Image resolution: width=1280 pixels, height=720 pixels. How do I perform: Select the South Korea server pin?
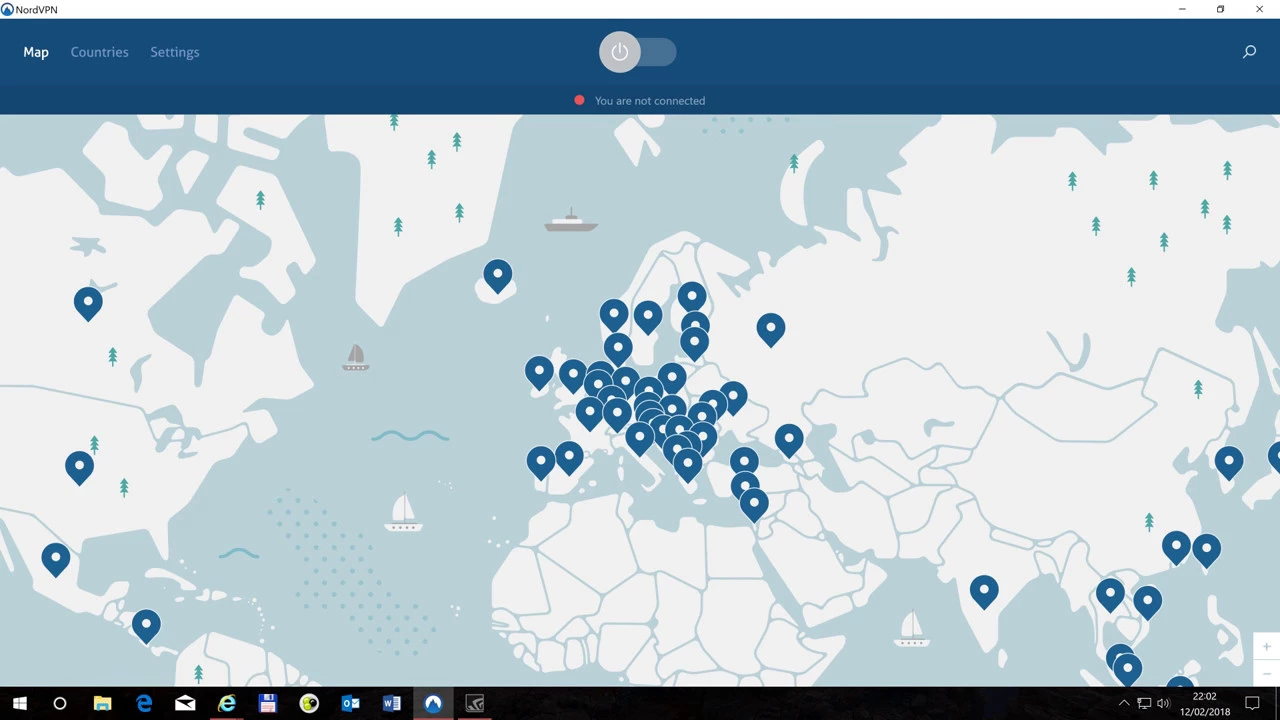(x=1229, y=461)
